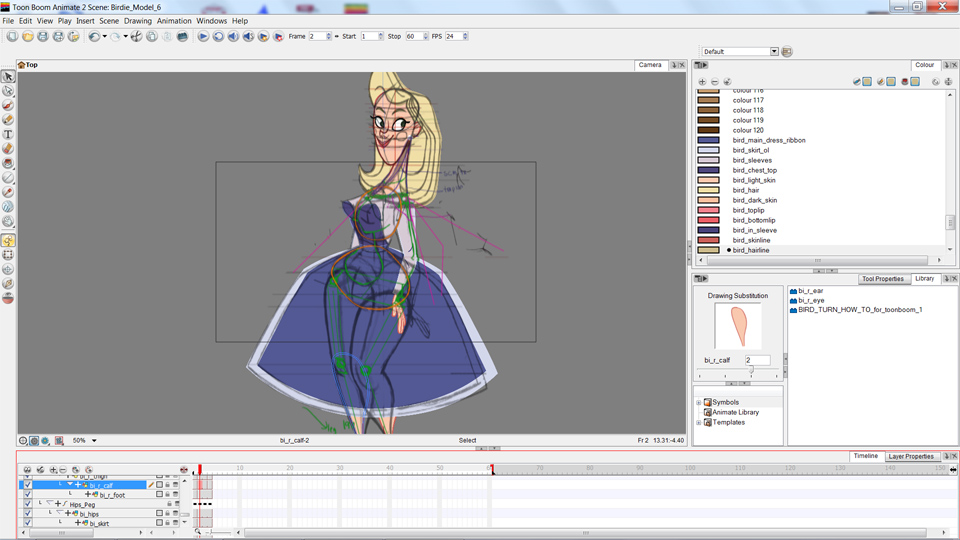Uncheck the bi_skirt layer checkbox

click(28, 523)
